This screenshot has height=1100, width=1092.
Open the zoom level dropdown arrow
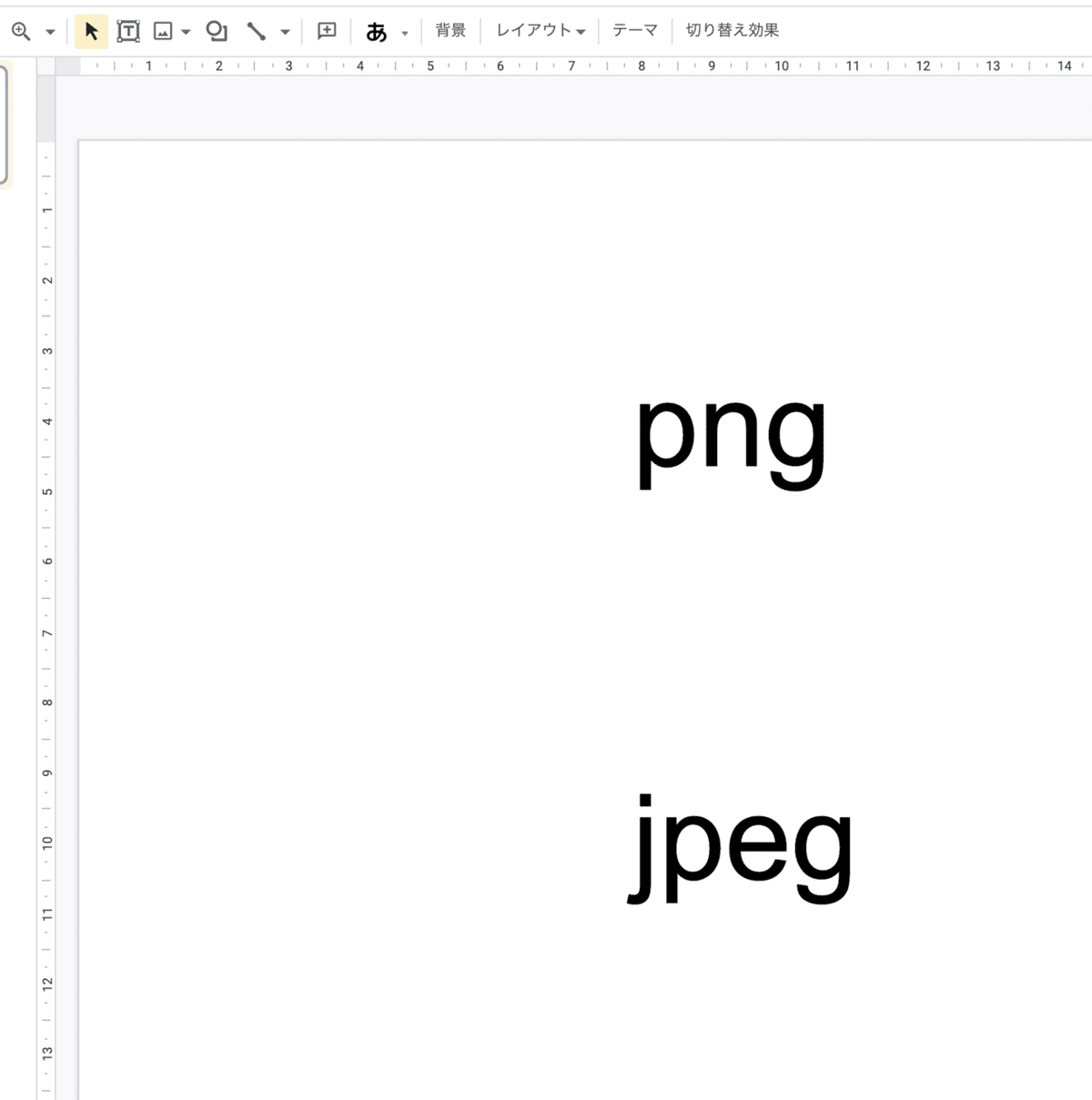pyautogui.click(x=50, y=32)
